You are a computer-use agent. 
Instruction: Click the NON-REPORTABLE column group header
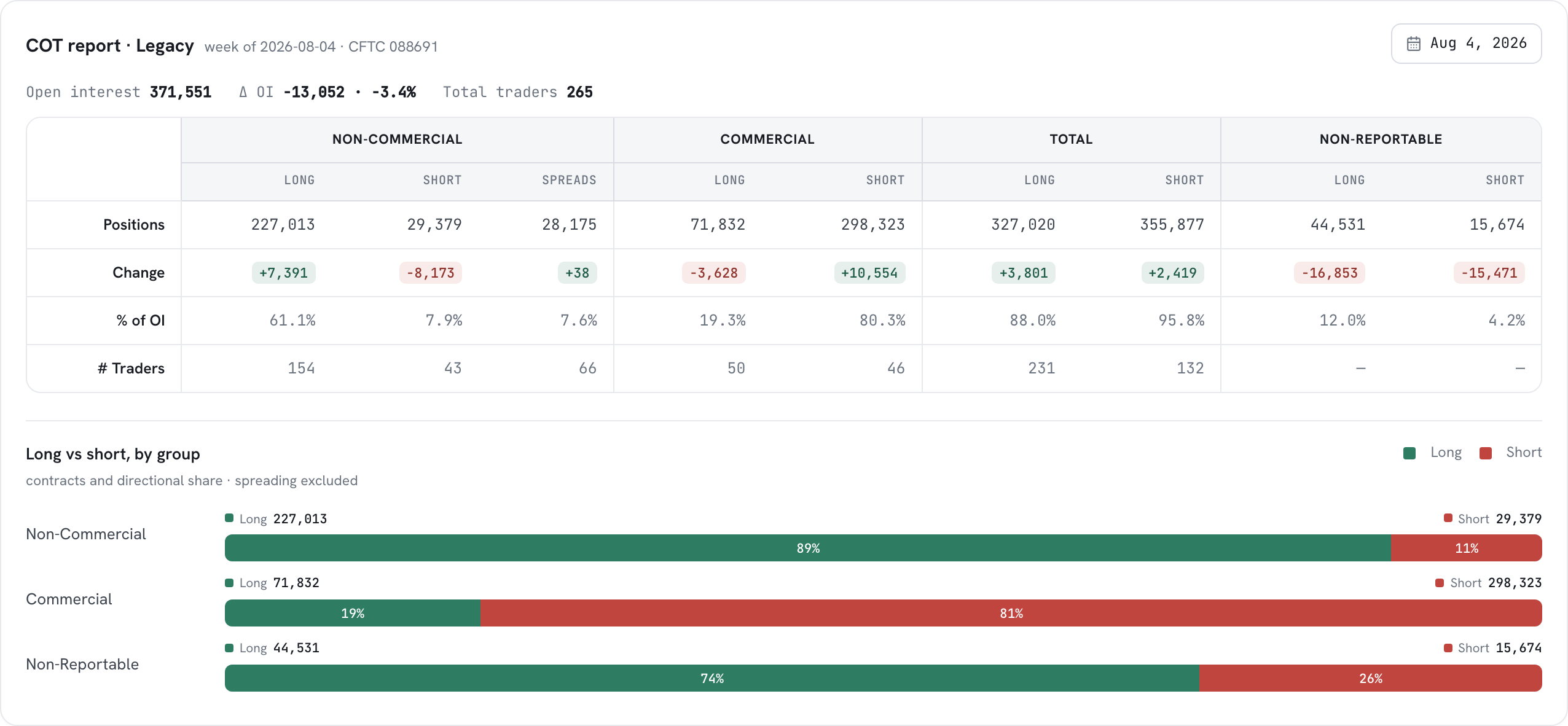pyautogui.click(x=1381, y=139)
